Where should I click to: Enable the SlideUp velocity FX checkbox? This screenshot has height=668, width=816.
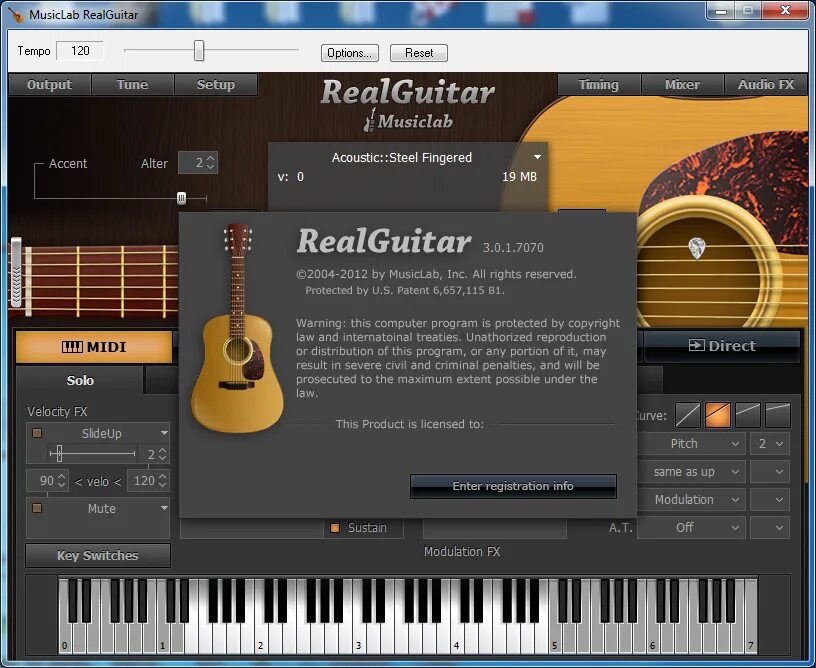(x=37, y=433)
